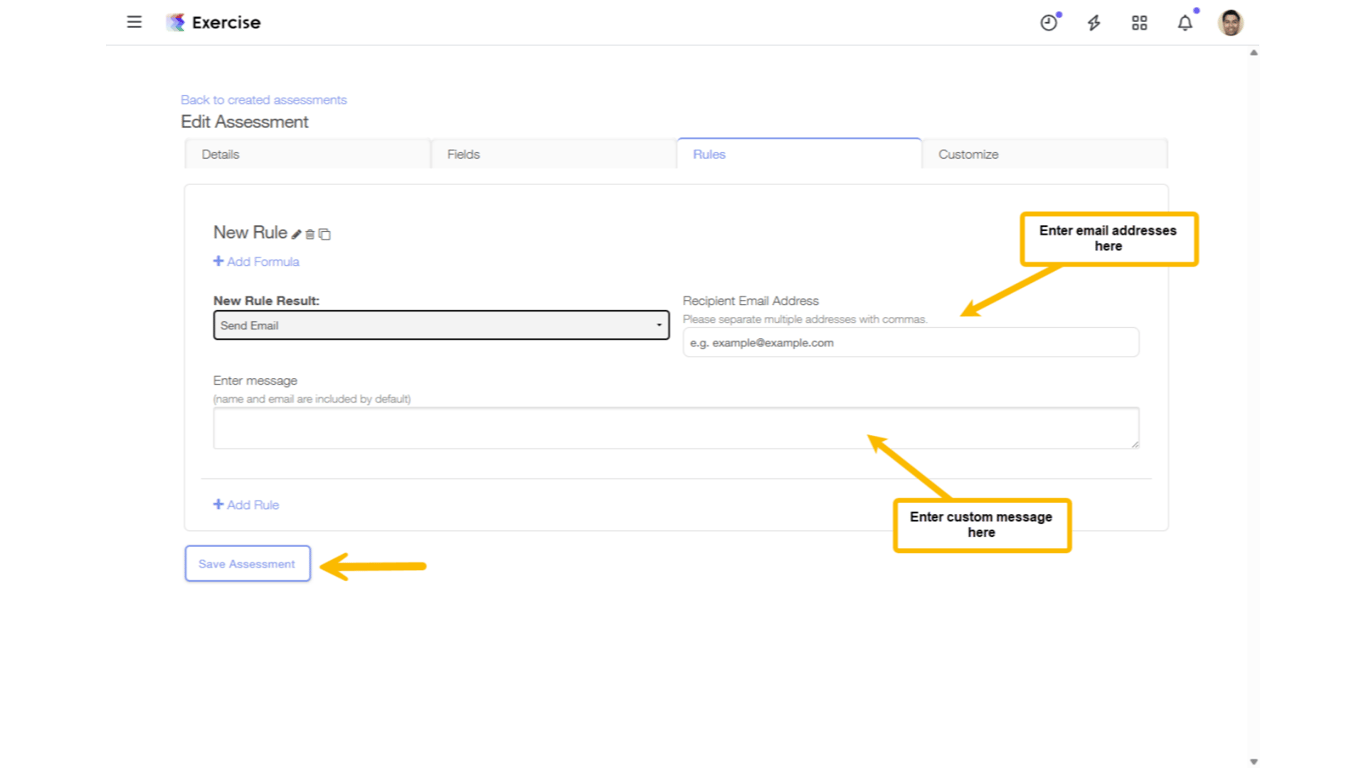The image size is (1366, 768).
Task: Click Add Formula
Action: tap(256, 261)
